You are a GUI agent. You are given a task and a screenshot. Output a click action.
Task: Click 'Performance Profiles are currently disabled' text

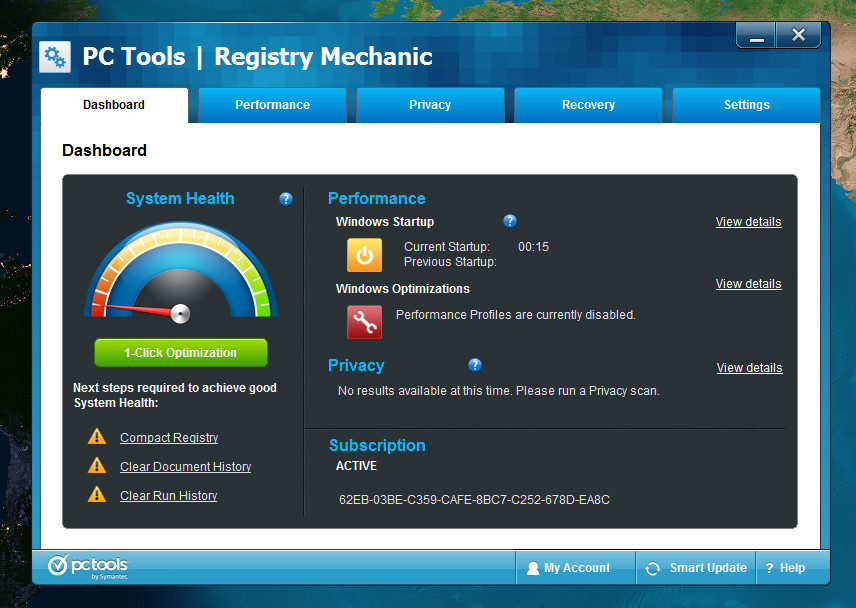515,315
